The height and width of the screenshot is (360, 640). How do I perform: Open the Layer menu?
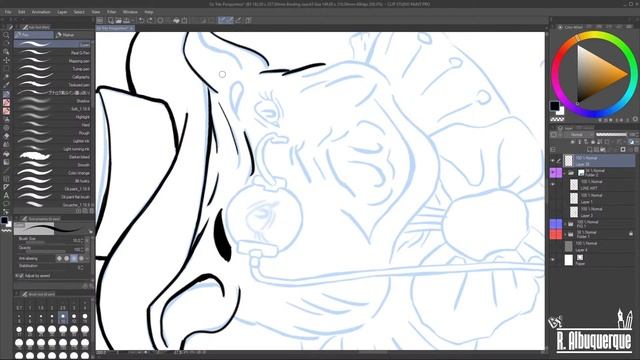coord(62,12)
